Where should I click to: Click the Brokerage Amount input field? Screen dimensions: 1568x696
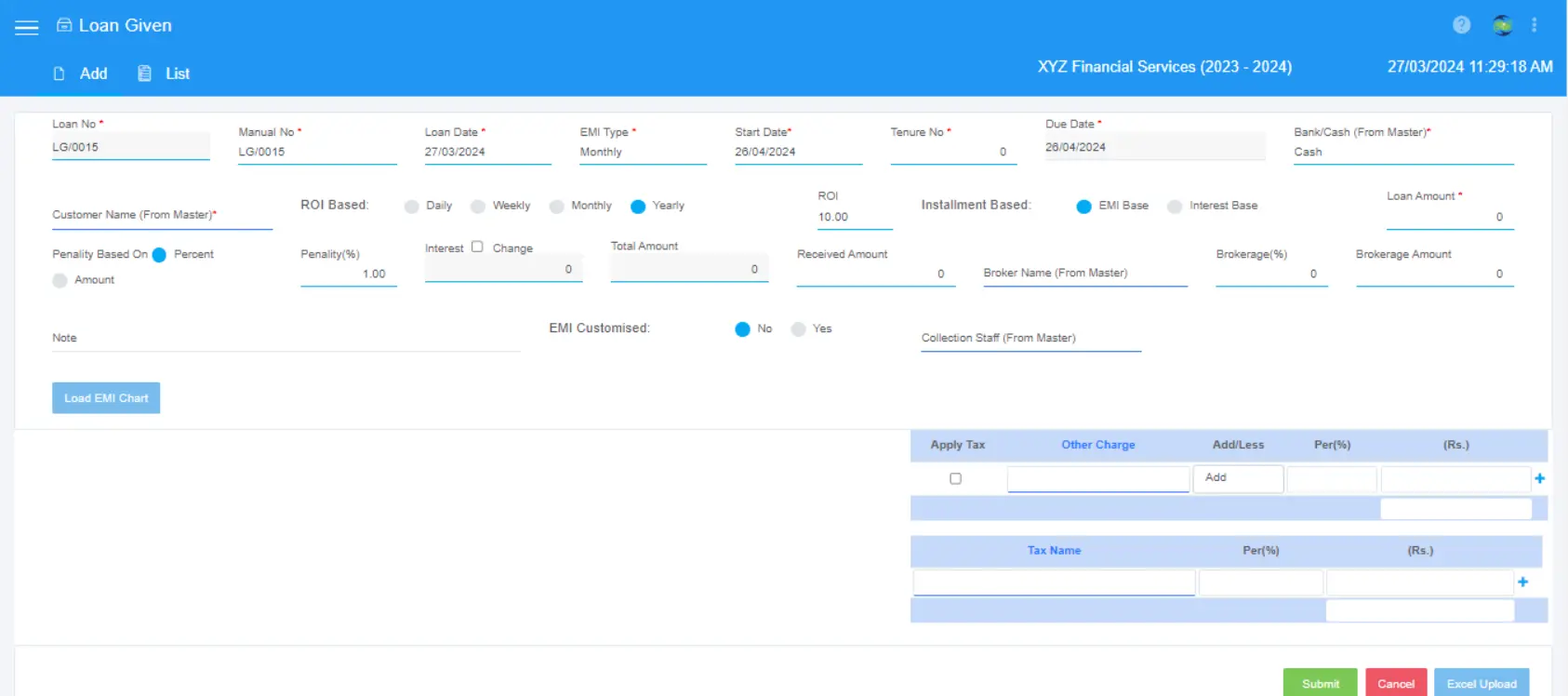pos(1434,274)
